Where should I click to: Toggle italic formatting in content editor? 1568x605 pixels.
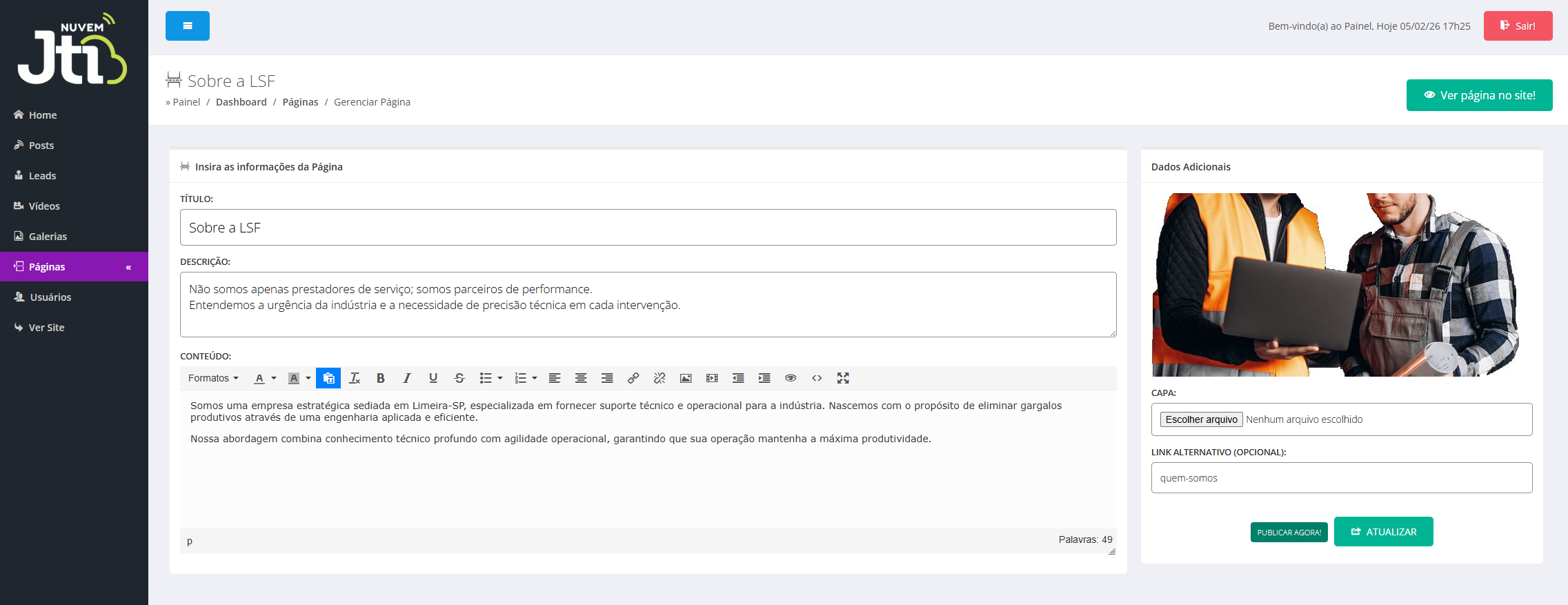(406, 378)
